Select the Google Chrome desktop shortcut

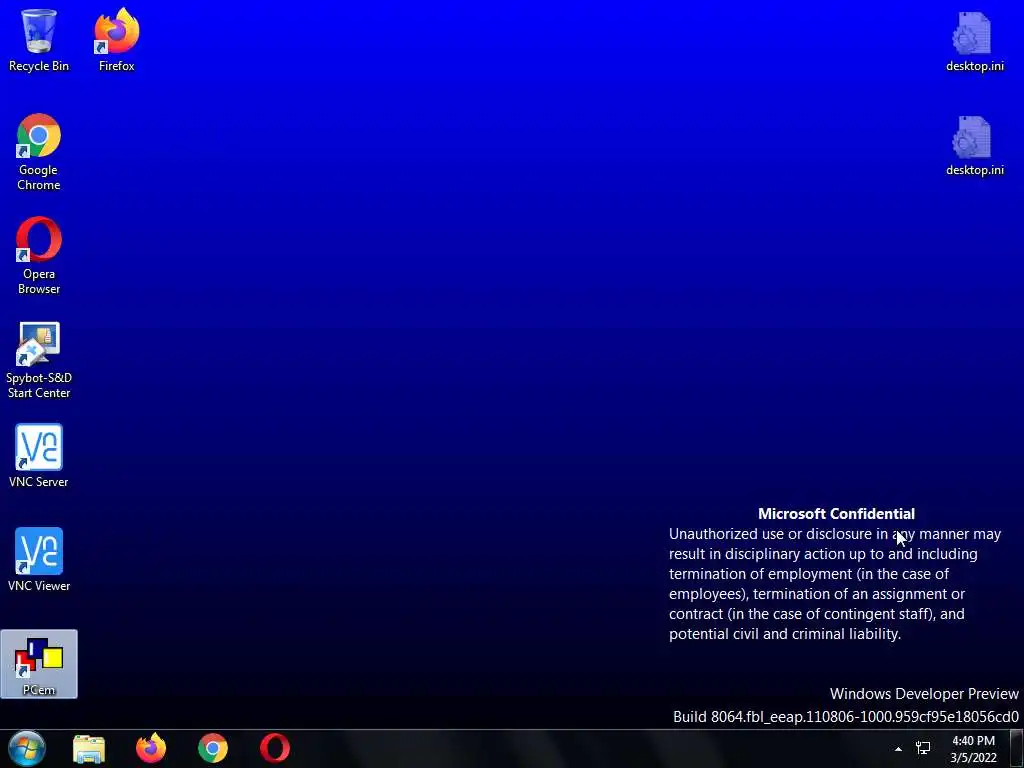tap(39, 152)
